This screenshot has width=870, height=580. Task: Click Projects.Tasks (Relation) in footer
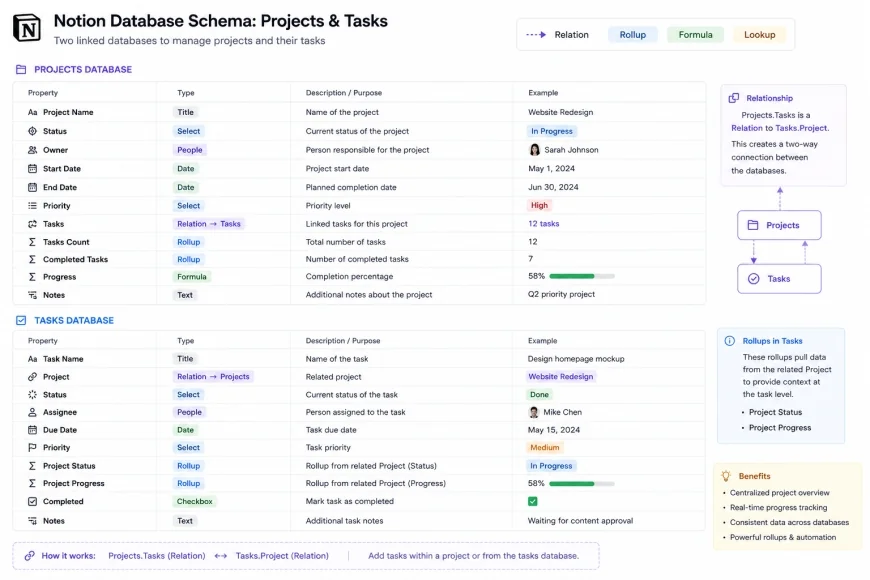156,556
